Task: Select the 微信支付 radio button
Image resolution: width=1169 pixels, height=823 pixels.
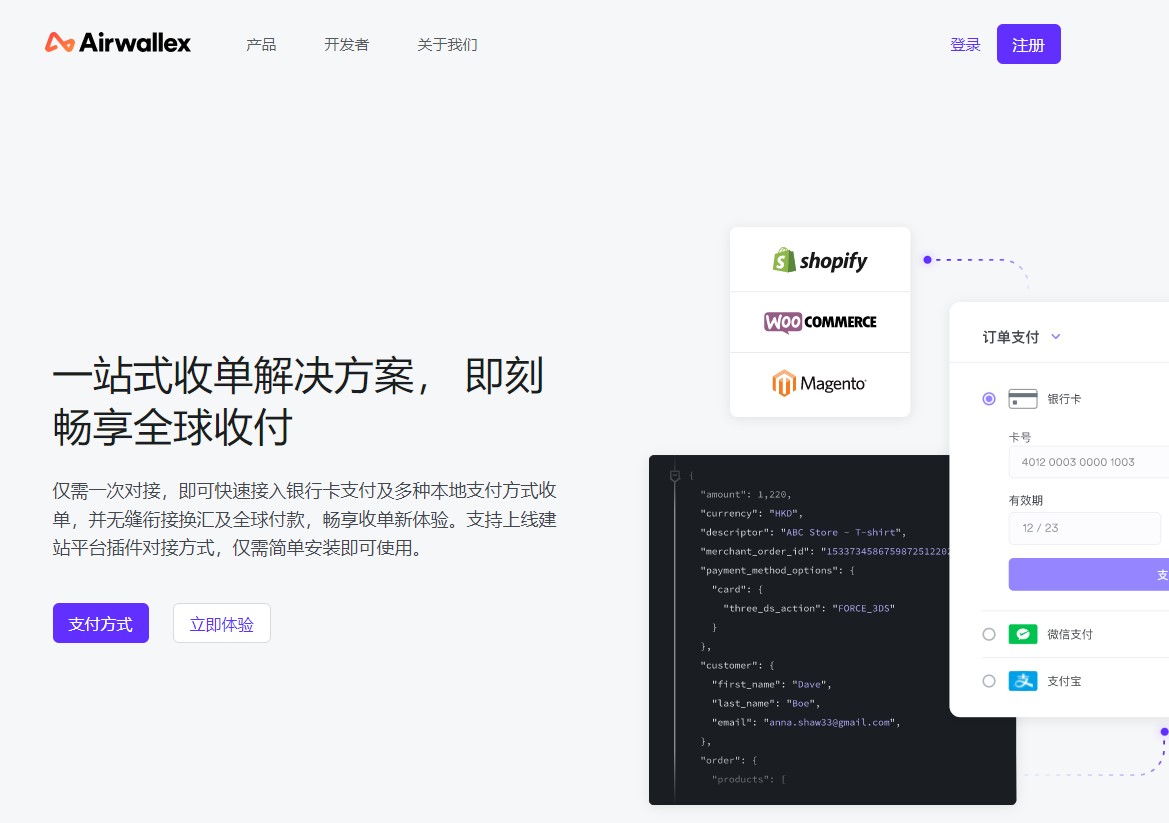Action: coord(989,634)
